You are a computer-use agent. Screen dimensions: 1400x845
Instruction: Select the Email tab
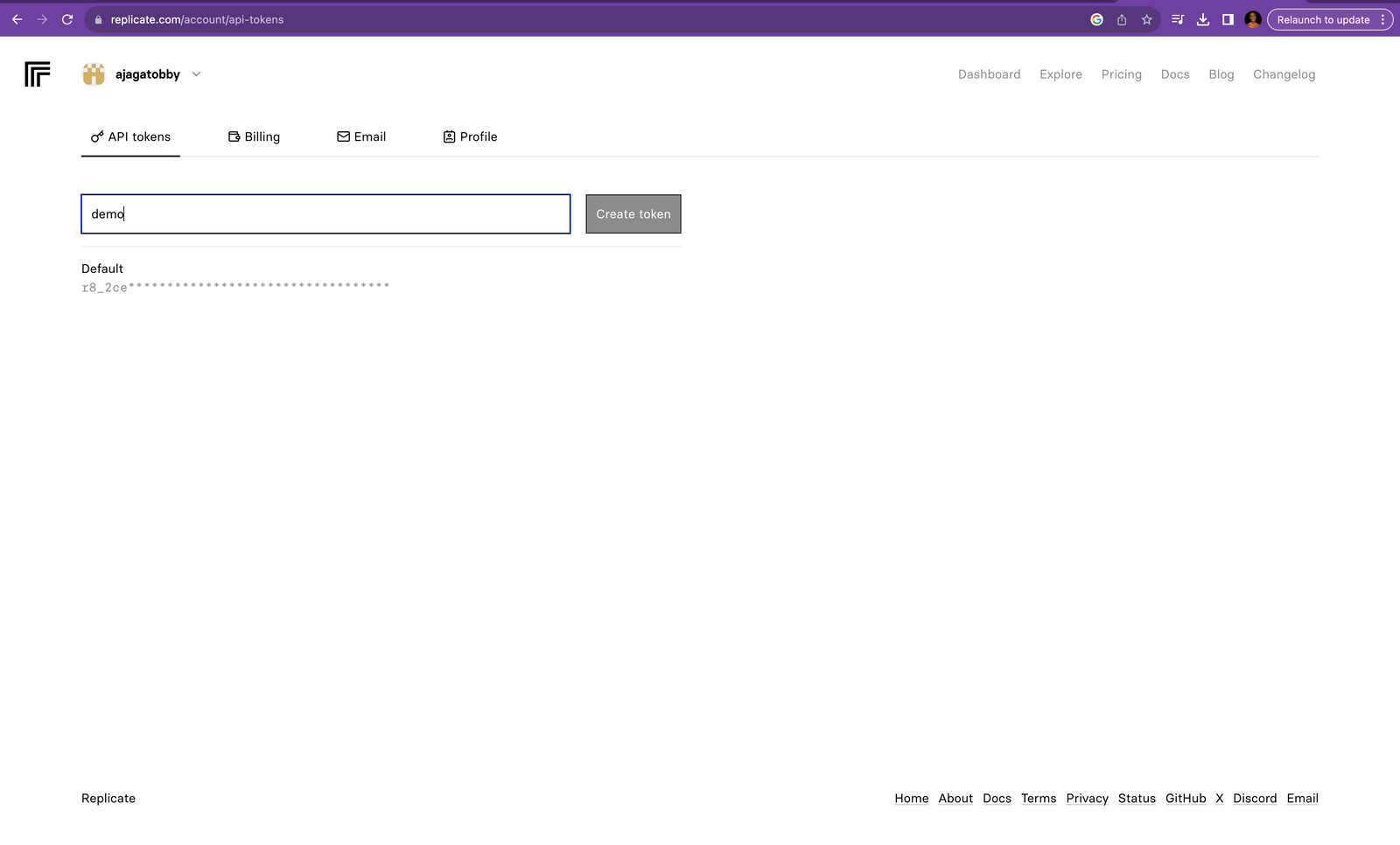click(361, 136)
